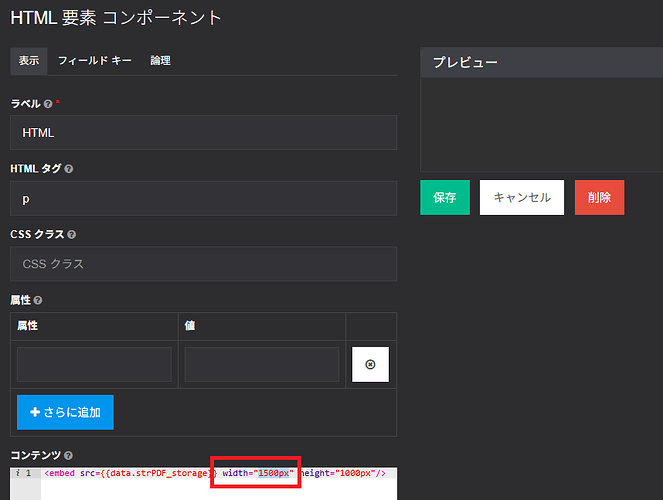Open the CSS クラス help icon
Screen dimensions: 663x500
(72, 235)
